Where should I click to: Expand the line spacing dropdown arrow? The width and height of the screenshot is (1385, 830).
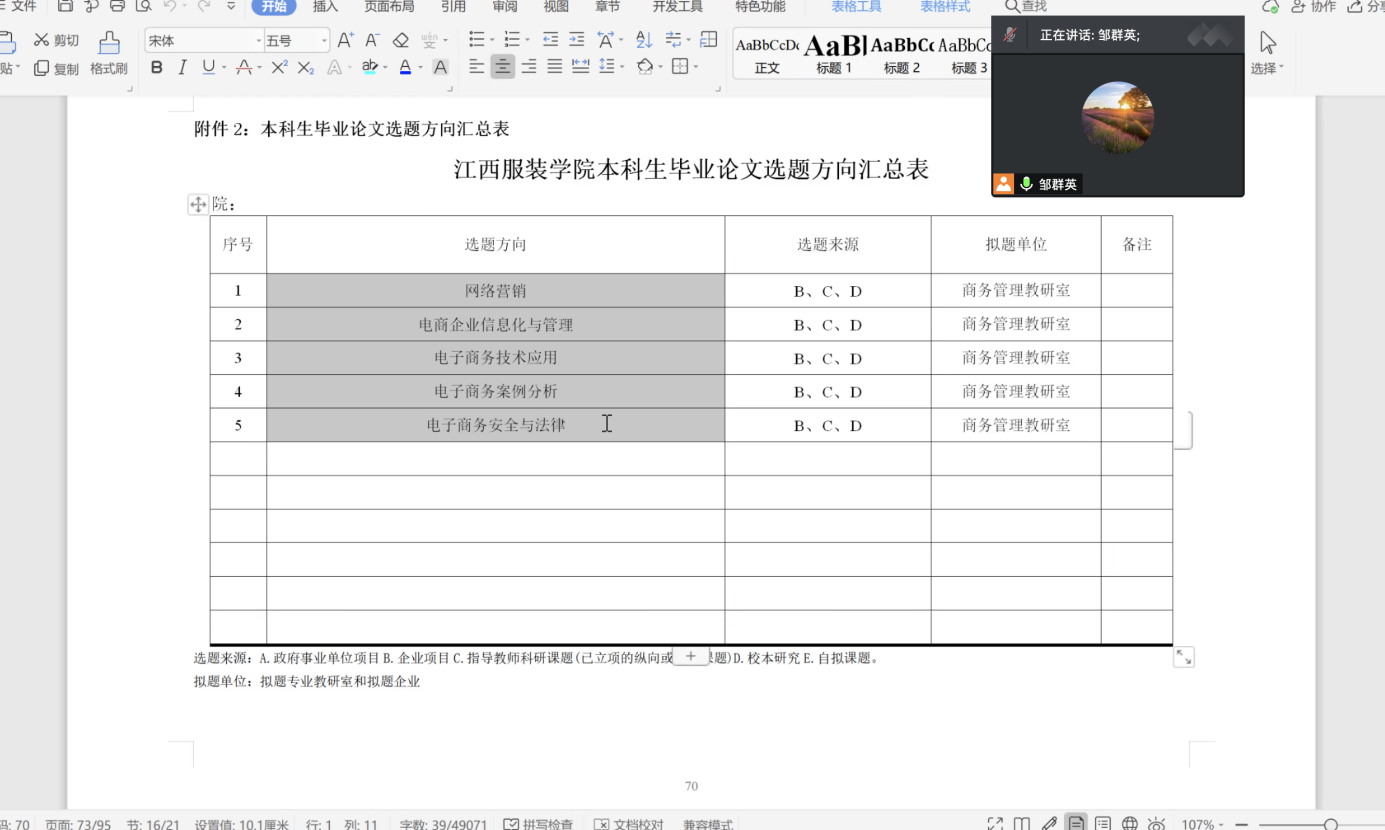pyautogui.click(x=622, y=68)
